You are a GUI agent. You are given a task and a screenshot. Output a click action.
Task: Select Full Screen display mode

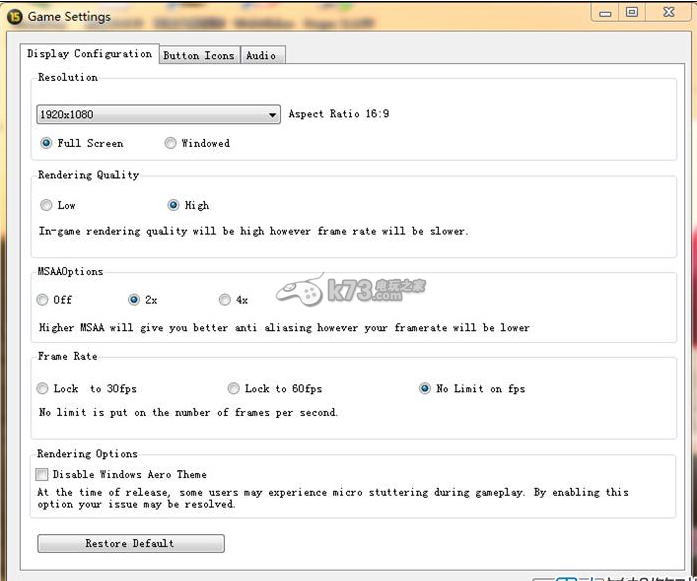coord(46,144)
